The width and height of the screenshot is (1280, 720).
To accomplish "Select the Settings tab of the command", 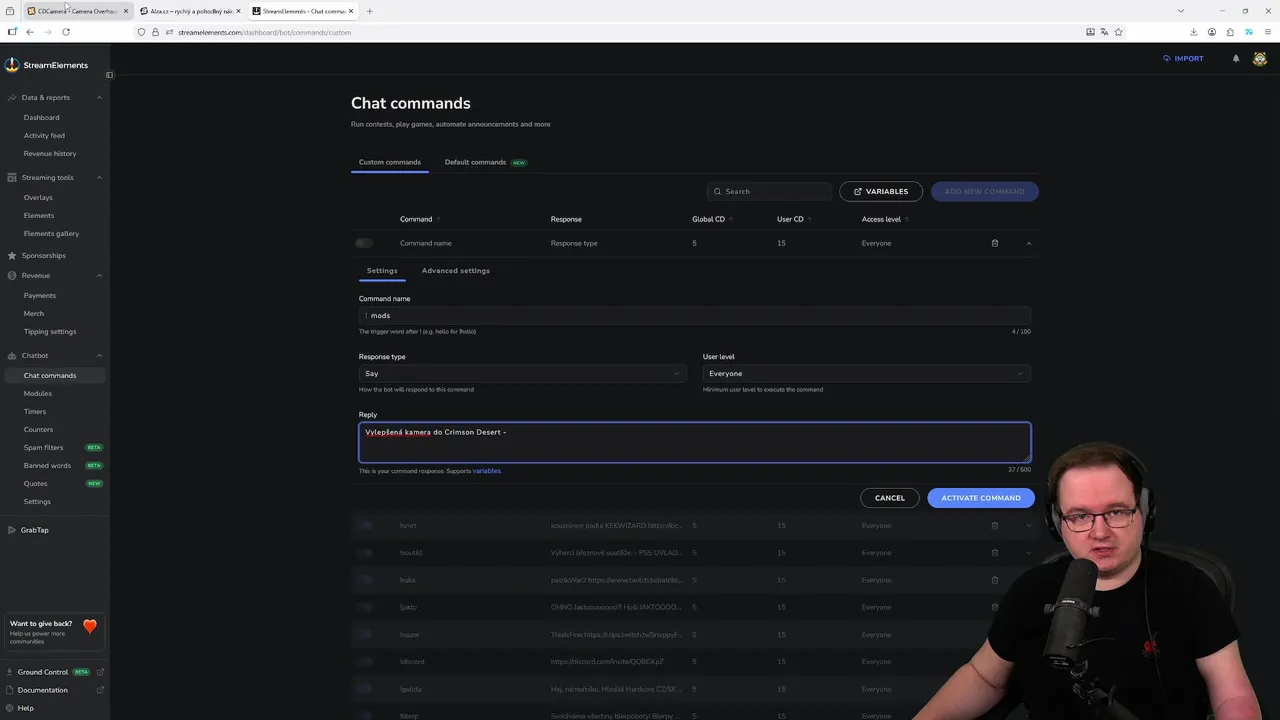I will [x=382, y=270].
